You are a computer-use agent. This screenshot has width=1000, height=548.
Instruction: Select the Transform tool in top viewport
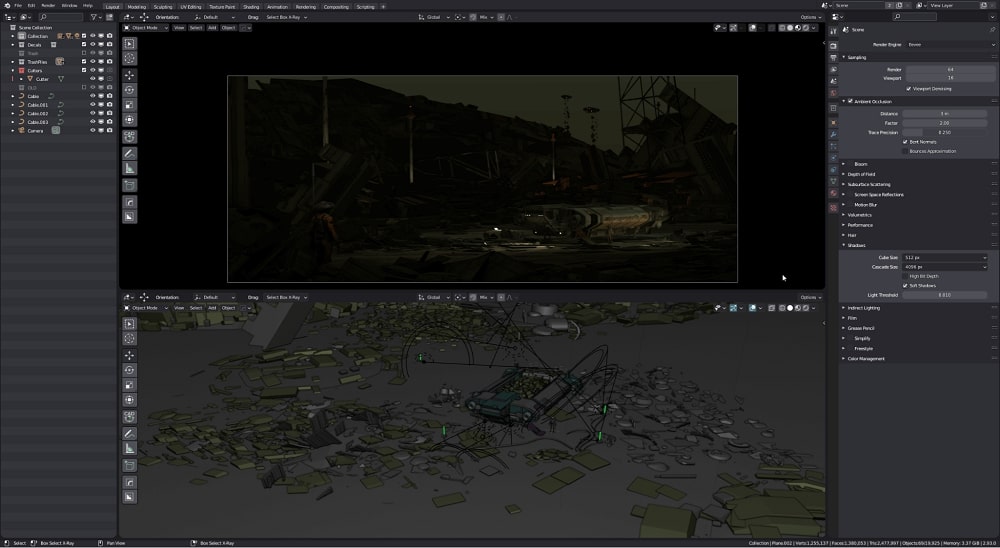[x=130, y=120]
